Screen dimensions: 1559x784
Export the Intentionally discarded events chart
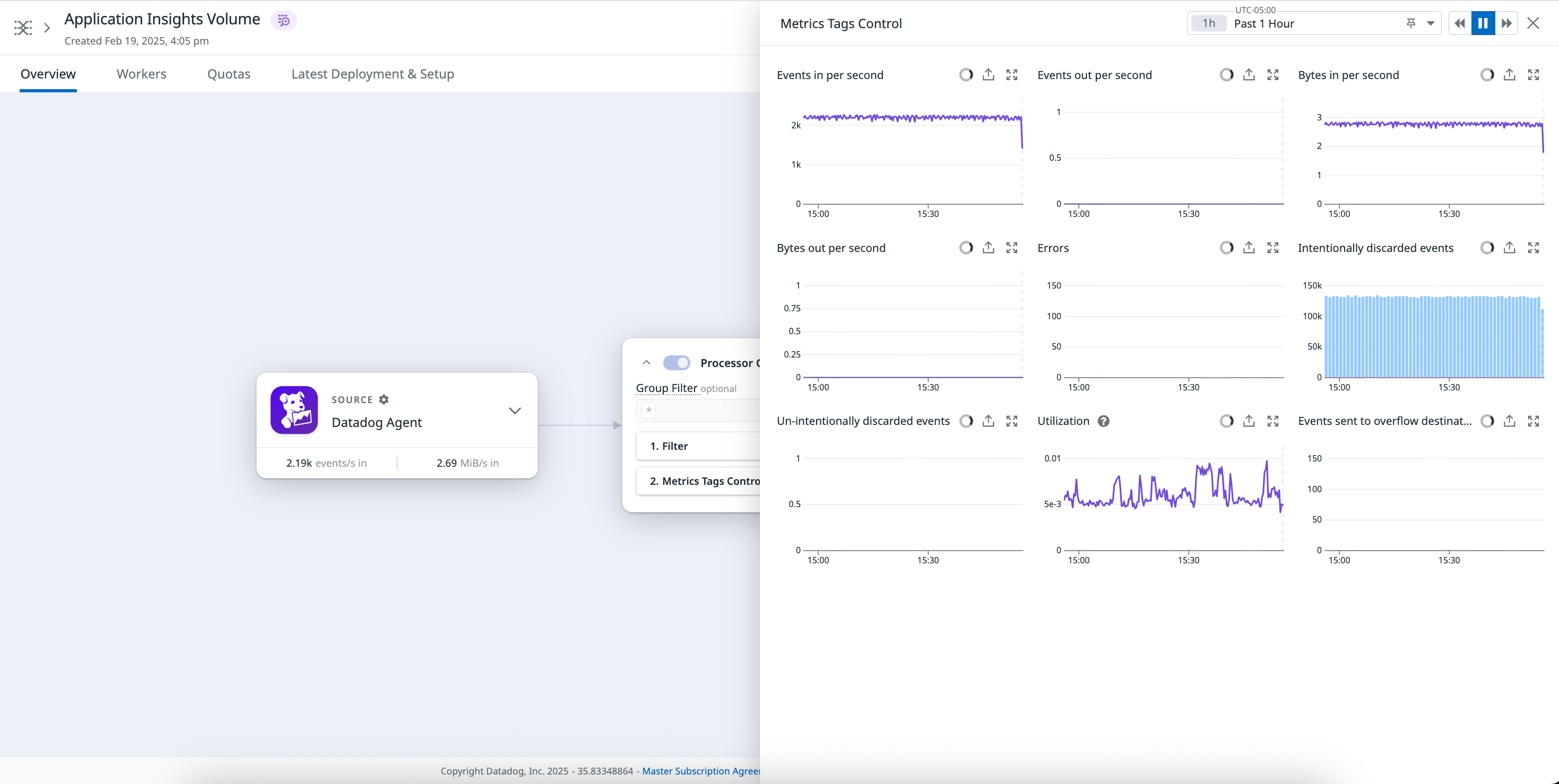tap(1508, 247)
